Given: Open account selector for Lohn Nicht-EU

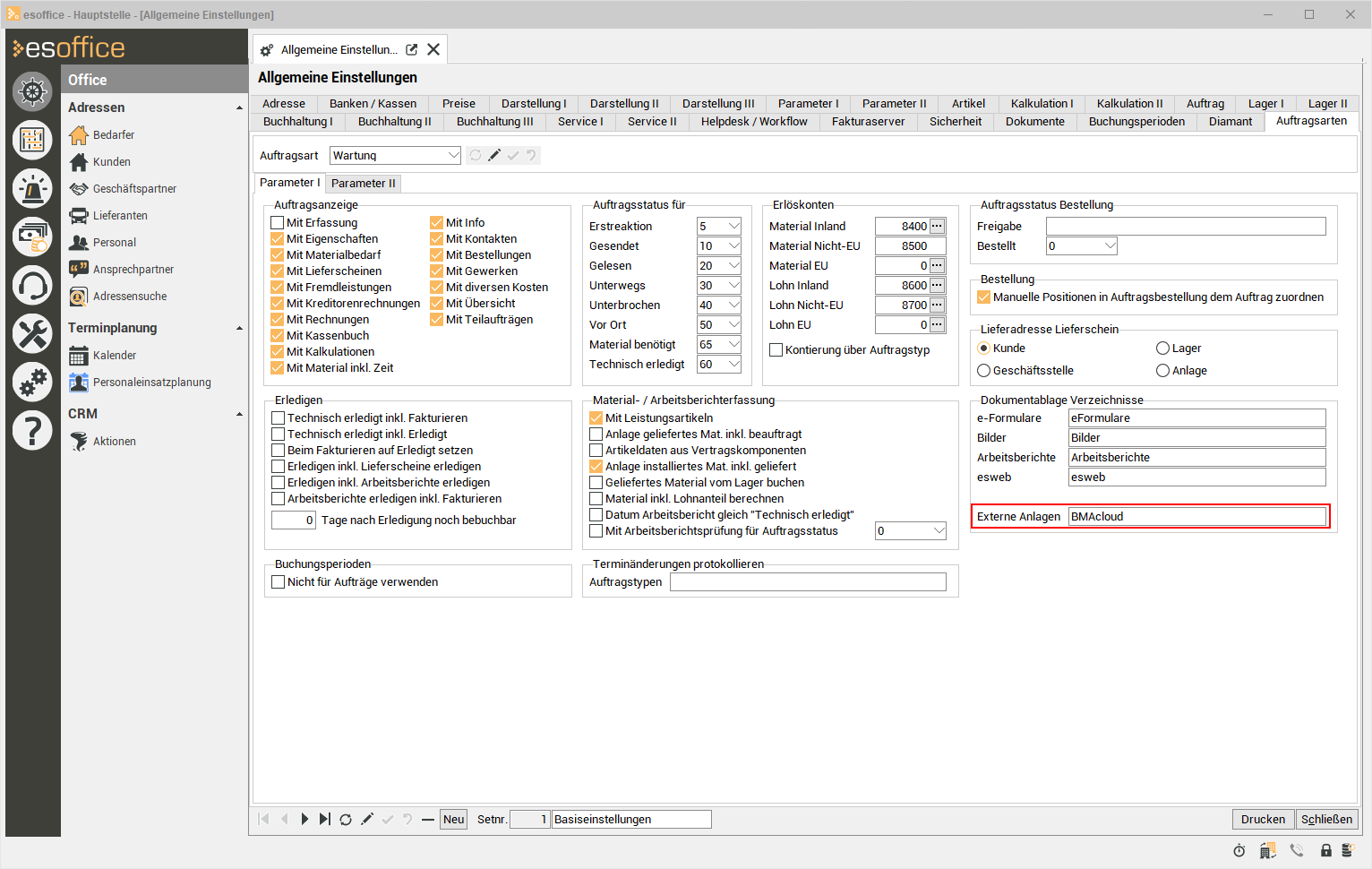Looking at the screenshot, I should click(937, 305).
